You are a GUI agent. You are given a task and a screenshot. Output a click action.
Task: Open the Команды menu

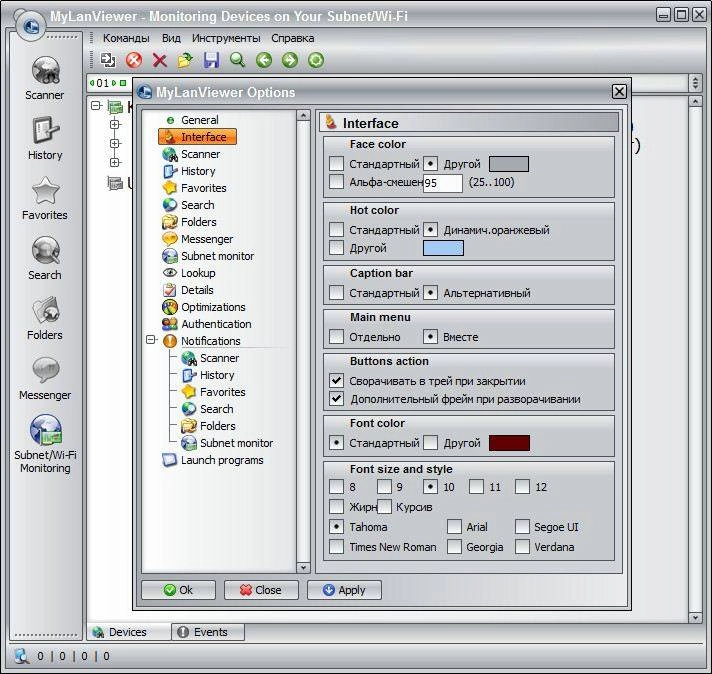click(x=126, y=38)
